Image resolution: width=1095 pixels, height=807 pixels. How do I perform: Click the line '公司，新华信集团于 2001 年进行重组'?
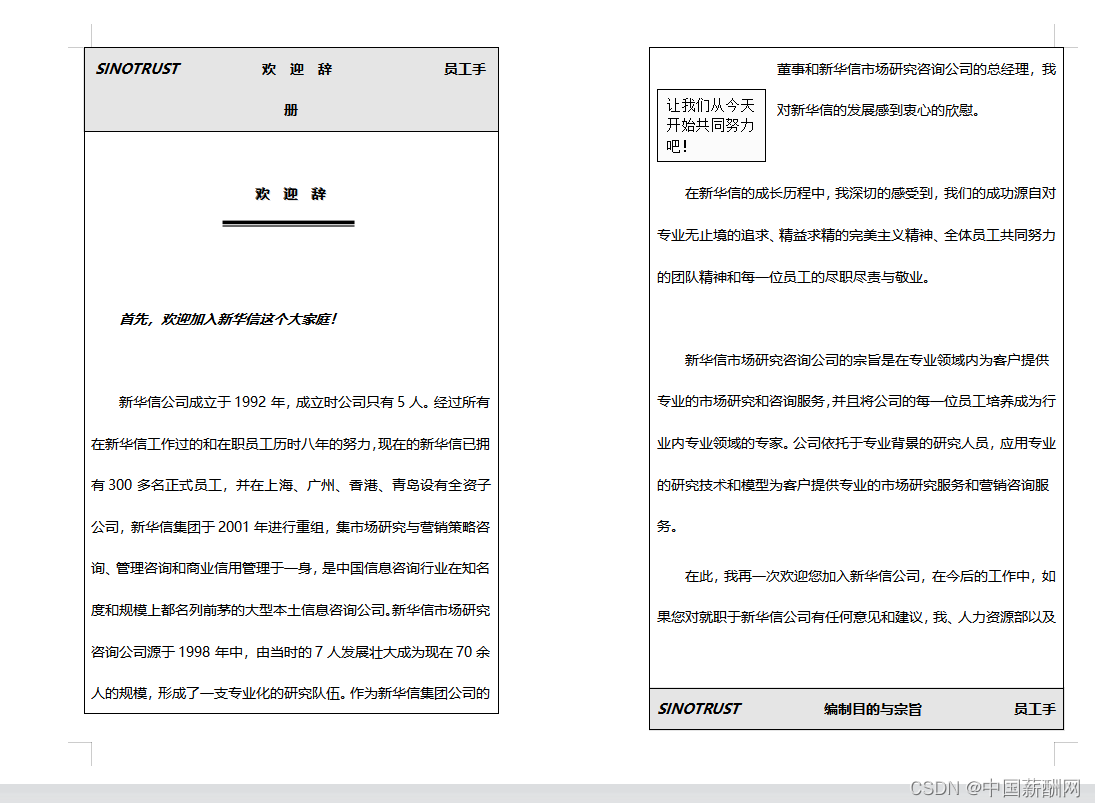291,527
